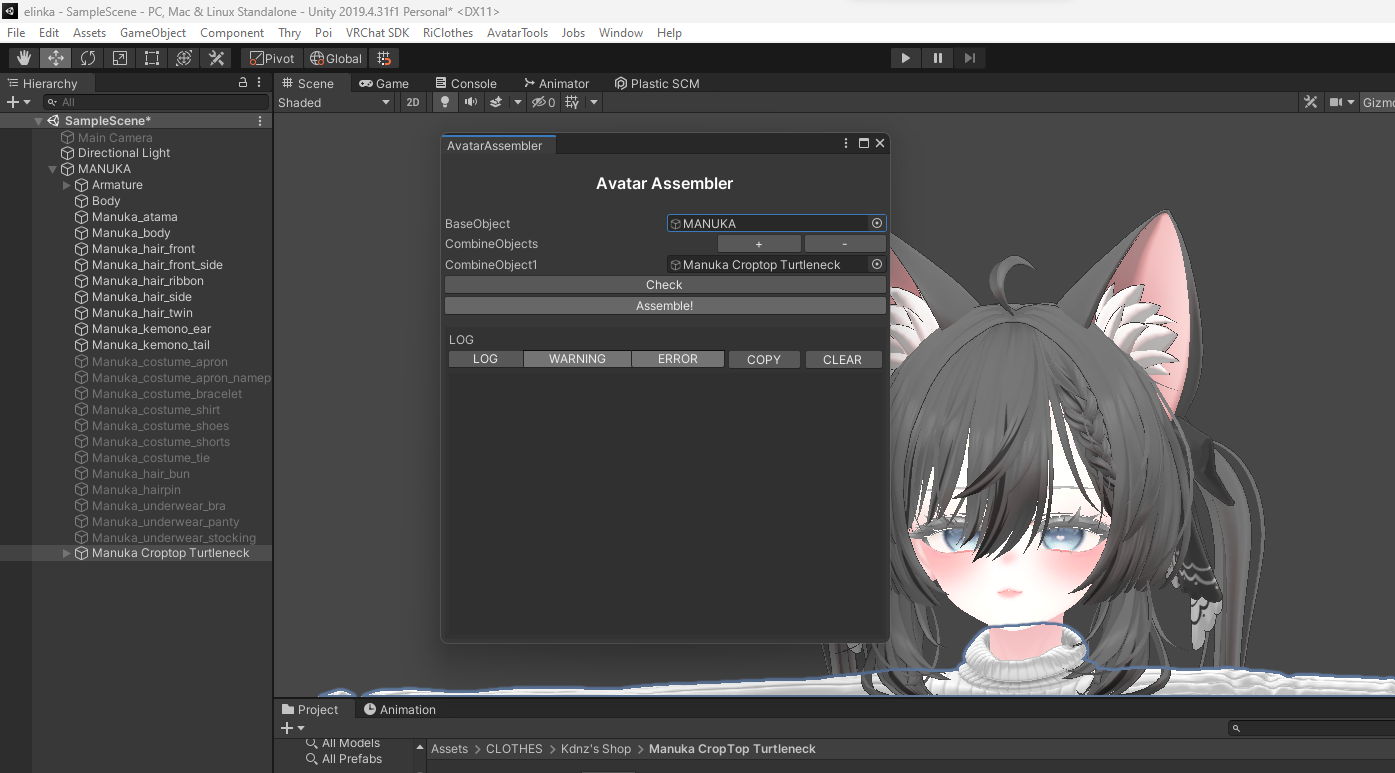Viewport: 1395px width, 773px height.
Task: Open scene camera settings icon
Action: click(x=1336, y=102)
